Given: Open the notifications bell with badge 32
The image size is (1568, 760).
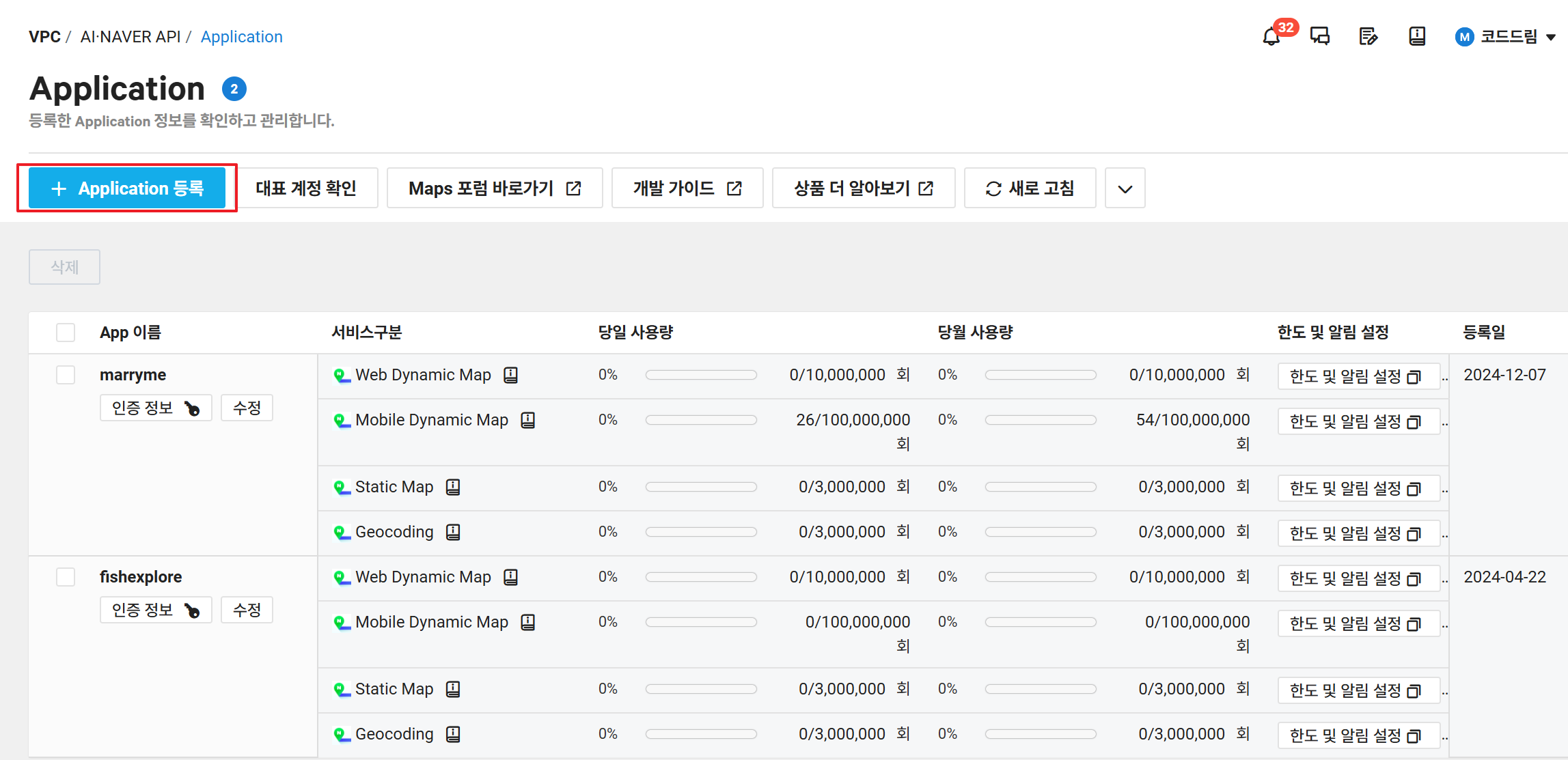Looking at the screenshot, I should pyautogui.click(x=1271, y=36).
